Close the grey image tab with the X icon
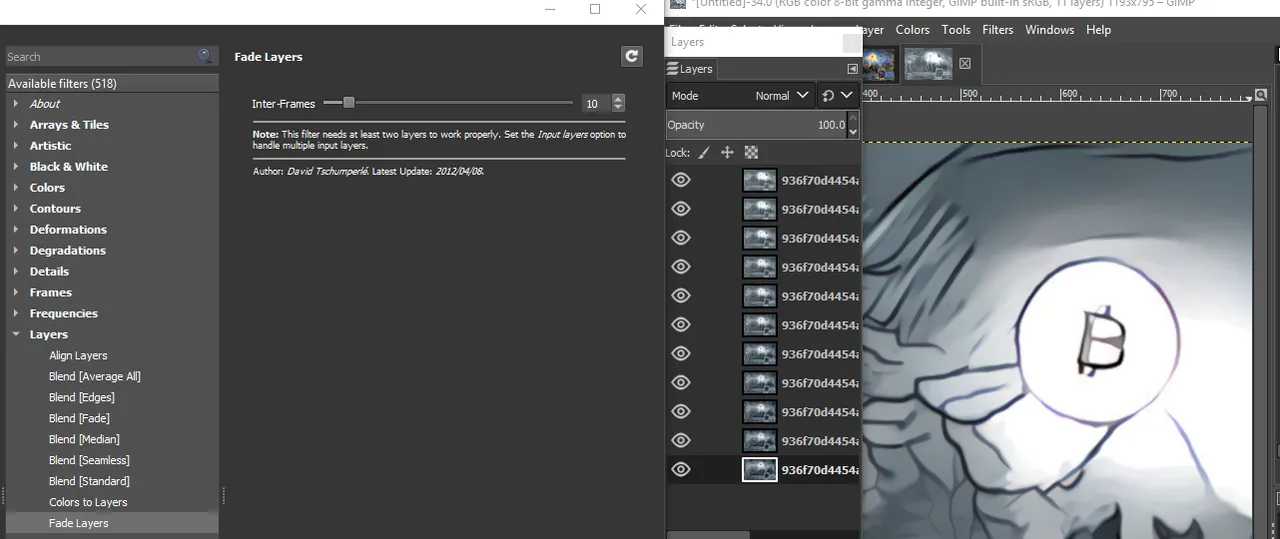1280x539 pixels. point(965,63)
